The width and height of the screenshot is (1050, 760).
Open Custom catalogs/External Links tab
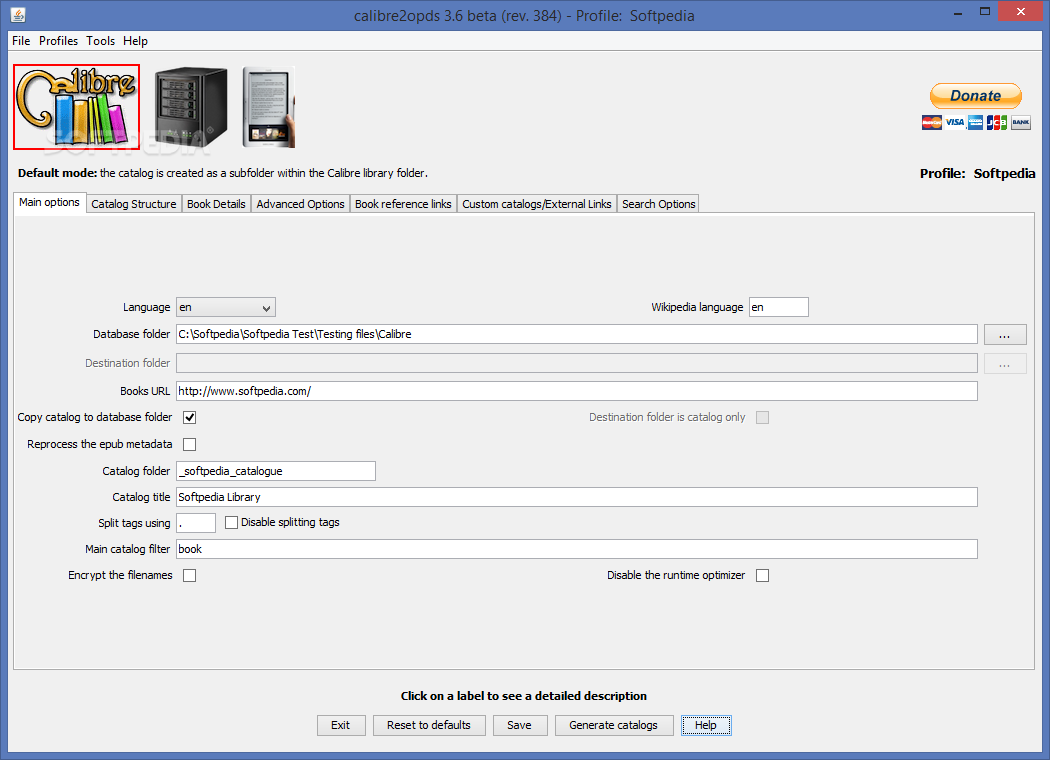[536, 204]
